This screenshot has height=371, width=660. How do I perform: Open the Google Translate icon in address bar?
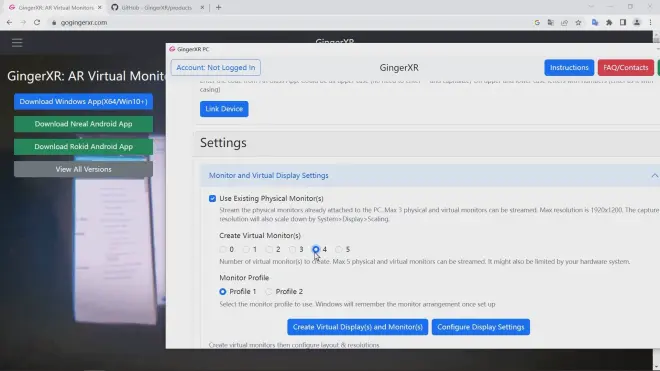pyautogui.click(x=551, y=23)
